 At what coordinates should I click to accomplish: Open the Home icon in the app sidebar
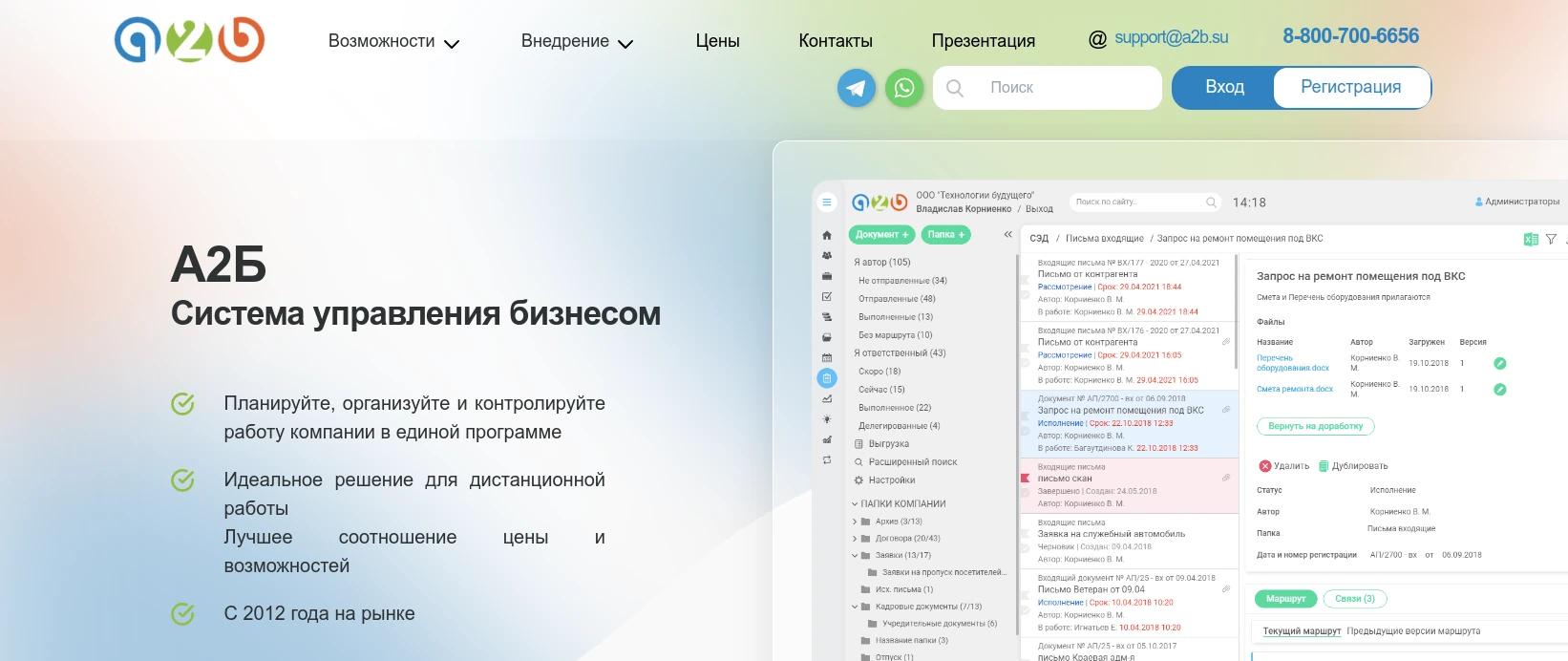click(827, 235)
